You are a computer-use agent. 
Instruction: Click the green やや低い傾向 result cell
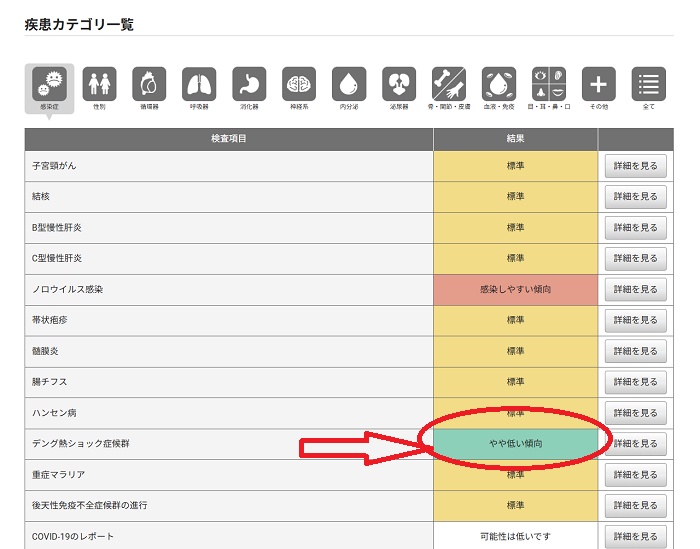tap(516, 444)
